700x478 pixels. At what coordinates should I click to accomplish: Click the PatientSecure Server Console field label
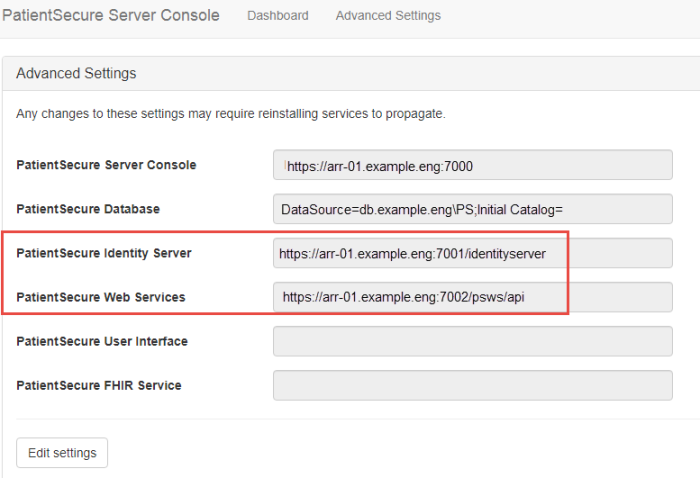pos(106,165)
